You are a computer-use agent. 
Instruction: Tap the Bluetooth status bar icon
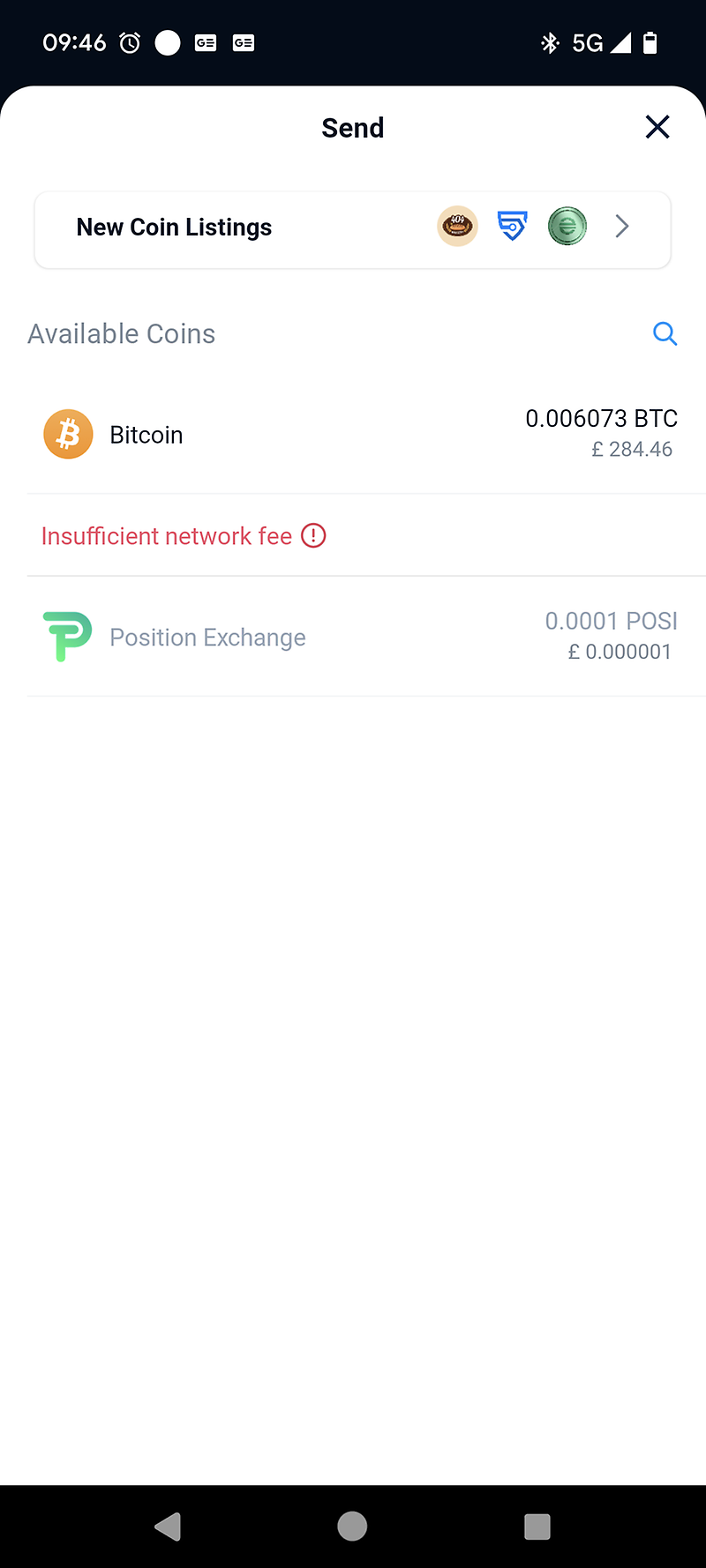(x=550, y=42)
